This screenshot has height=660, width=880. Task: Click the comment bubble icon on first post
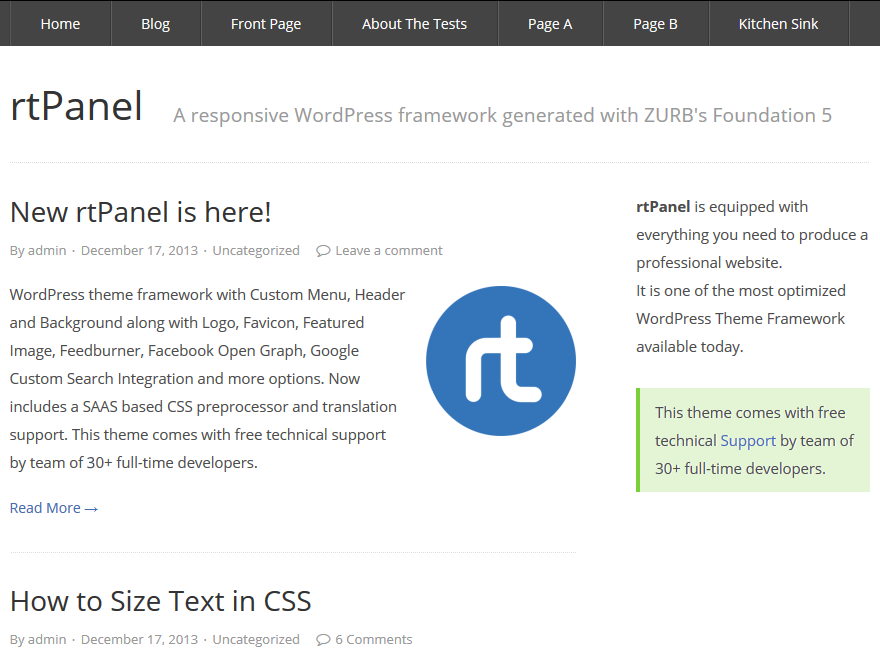pos(322,249)
